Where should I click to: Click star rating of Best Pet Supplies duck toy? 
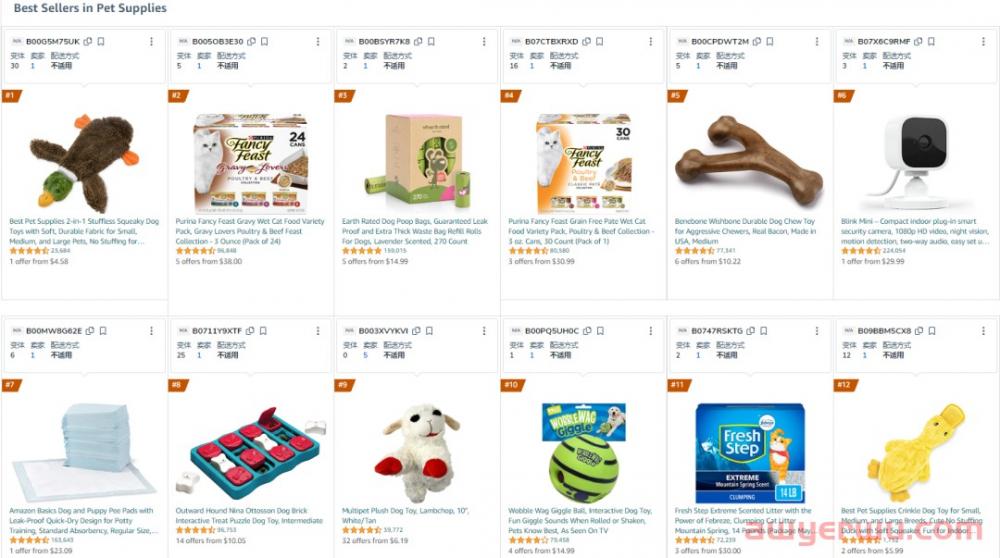click(x=29, y=251)
